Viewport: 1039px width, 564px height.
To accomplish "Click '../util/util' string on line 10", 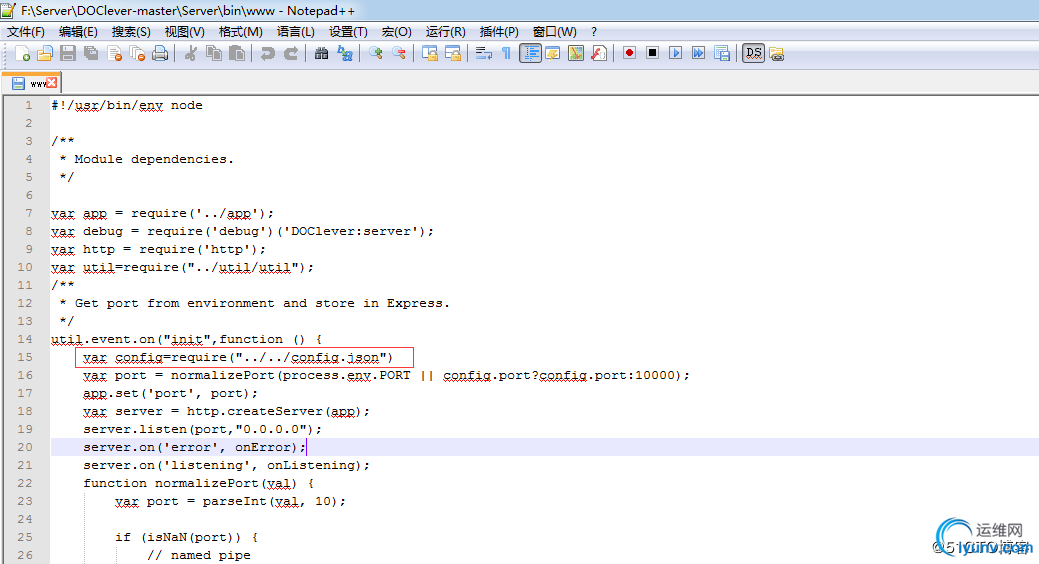I will [243, 268].
